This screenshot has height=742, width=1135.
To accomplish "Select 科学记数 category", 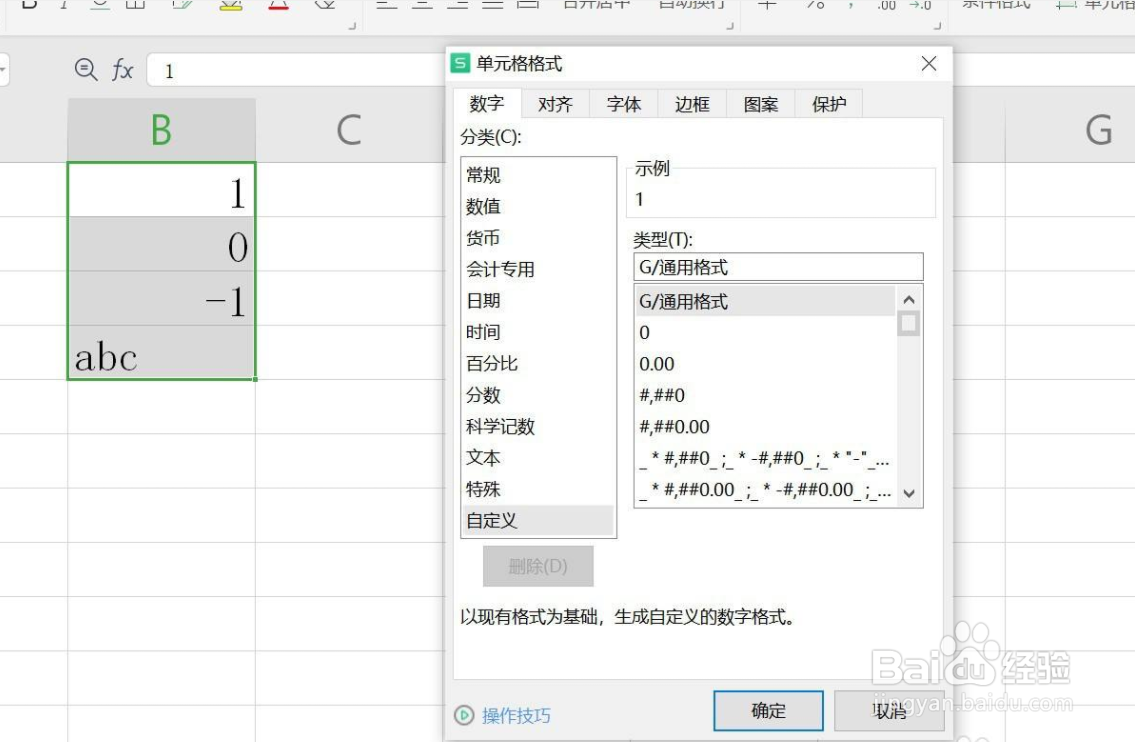I will point(537,426).
